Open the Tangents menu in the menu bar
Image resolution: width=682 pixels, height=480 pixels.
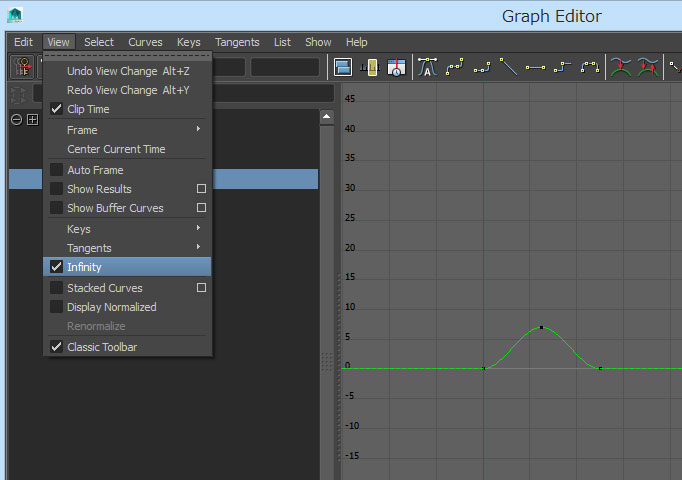click(x=237, y=42)
